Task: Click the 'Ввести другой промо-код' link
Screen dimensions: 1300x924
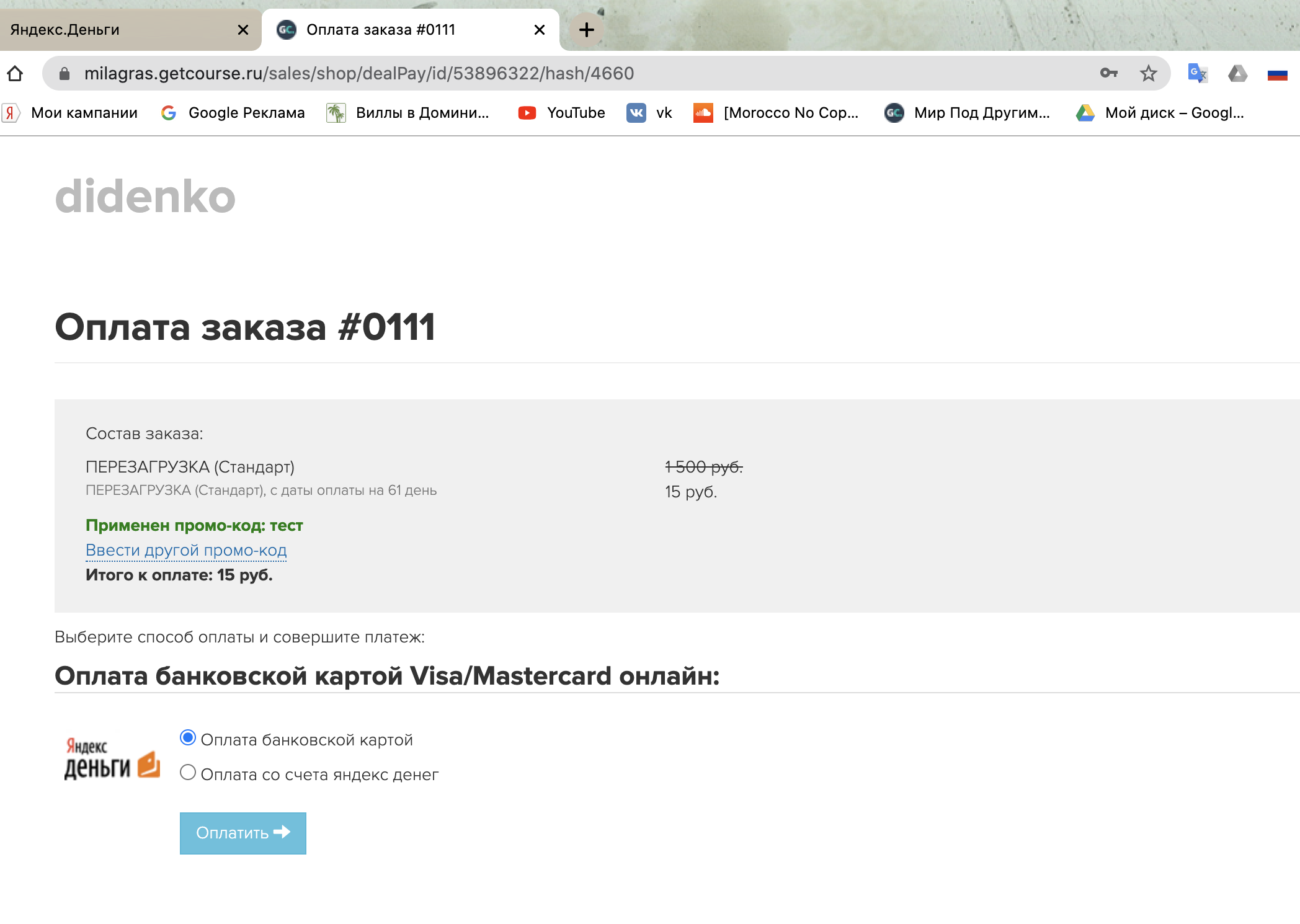Action: 186,550
